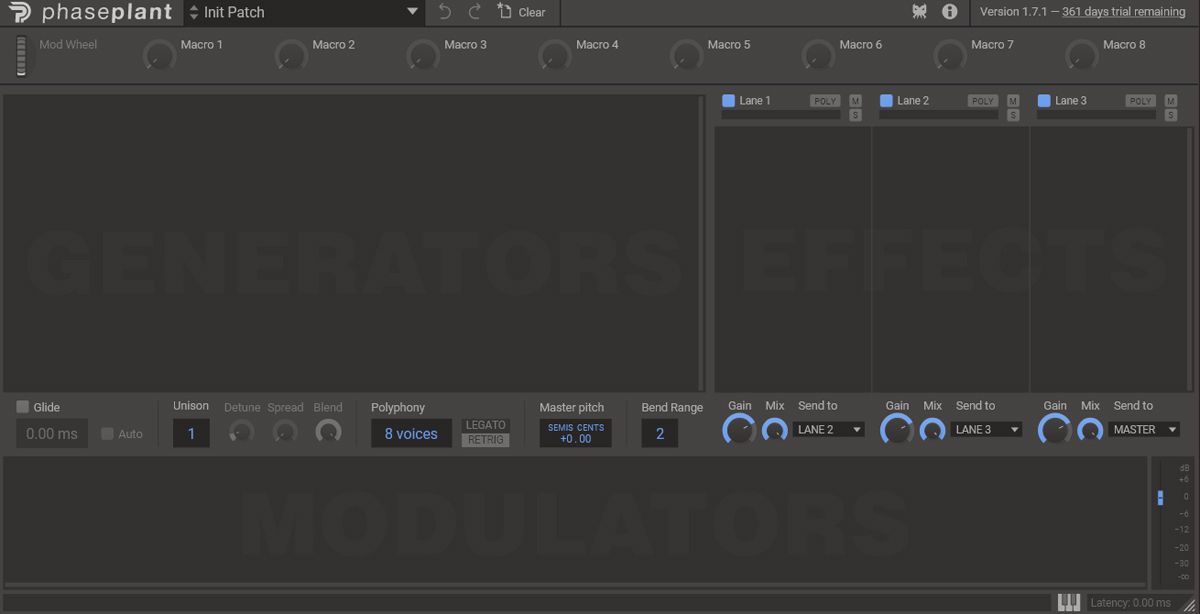Screen dimensions: 1200x614
Task: Click the Mod Wheel strip
Action: [x=22, y=55]
